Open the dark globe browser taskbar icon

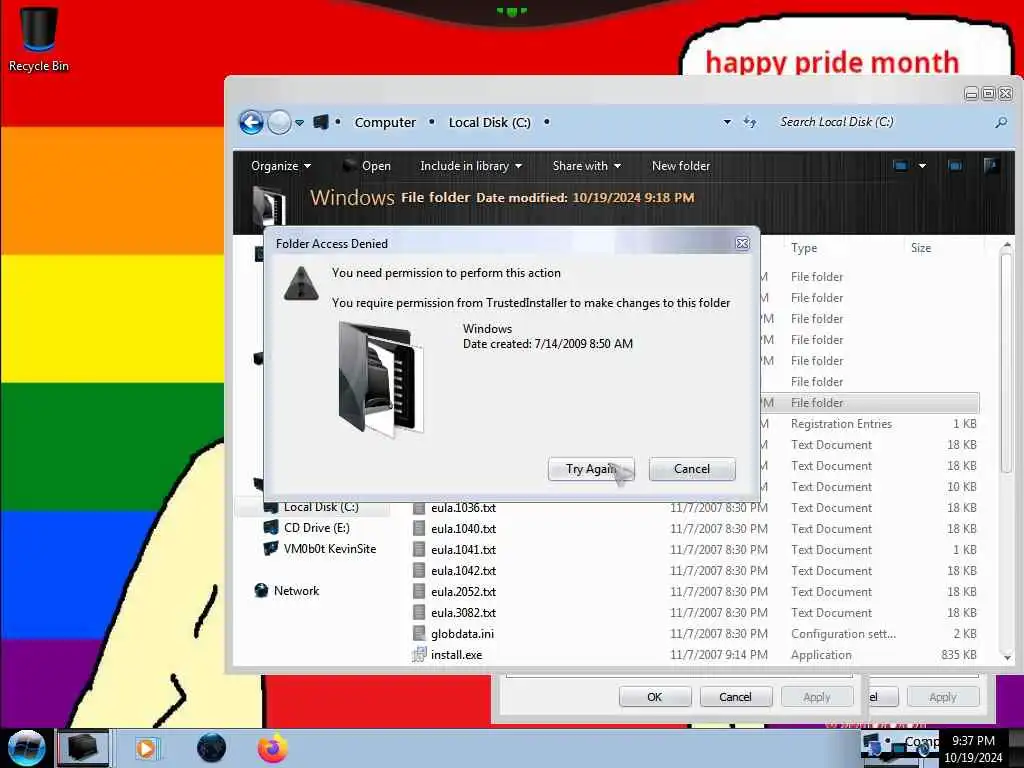(x=211, y=748)
